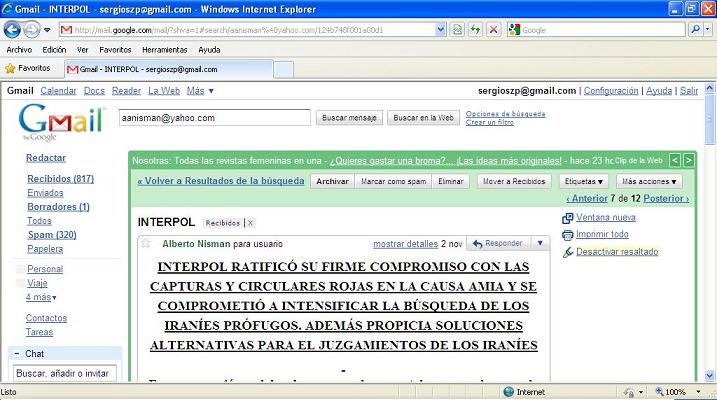Viewport: 717px width, 400px height.
Task: Go to Posterior message
Action: coord(666,198)
